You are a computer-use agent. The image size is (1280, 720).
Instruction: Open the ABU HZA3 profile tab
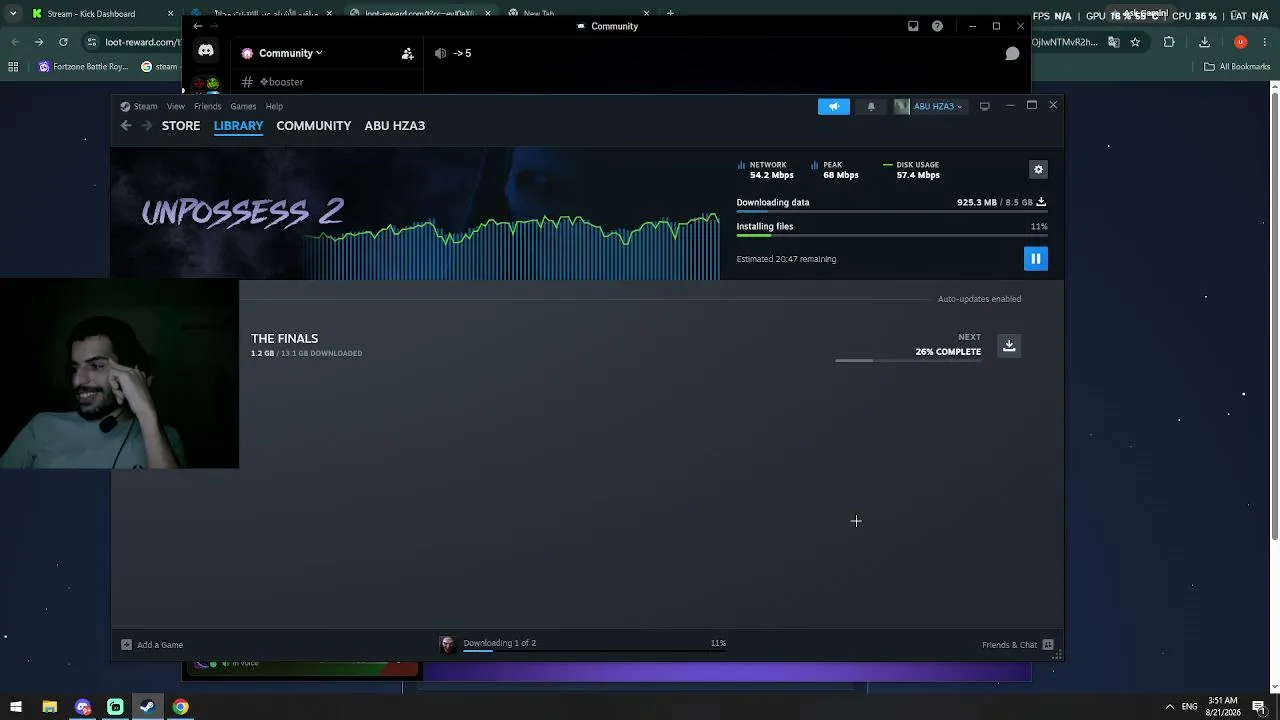point(395,125)
